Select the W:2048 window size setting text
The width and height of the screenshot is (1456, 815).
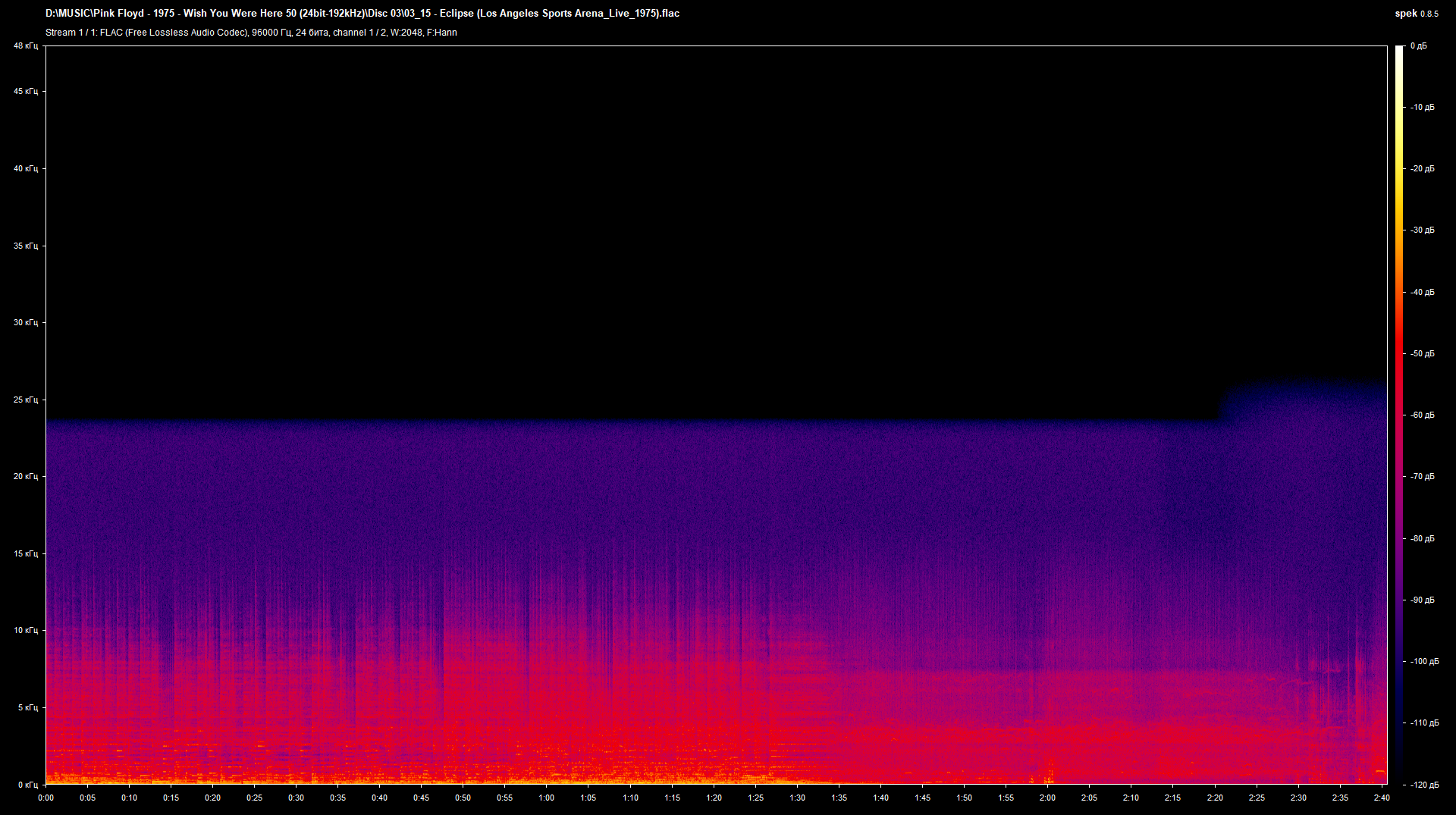407,33
